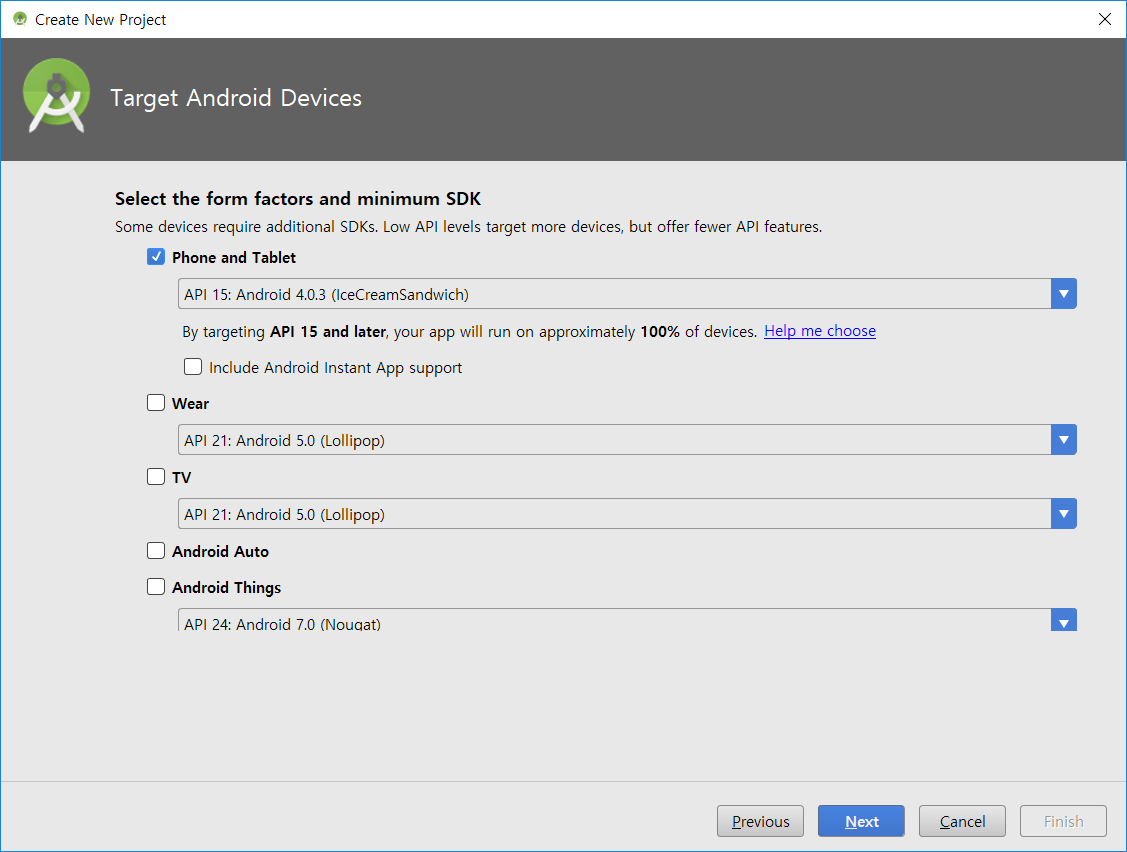Click the Android Things label text

click(226, 587)
